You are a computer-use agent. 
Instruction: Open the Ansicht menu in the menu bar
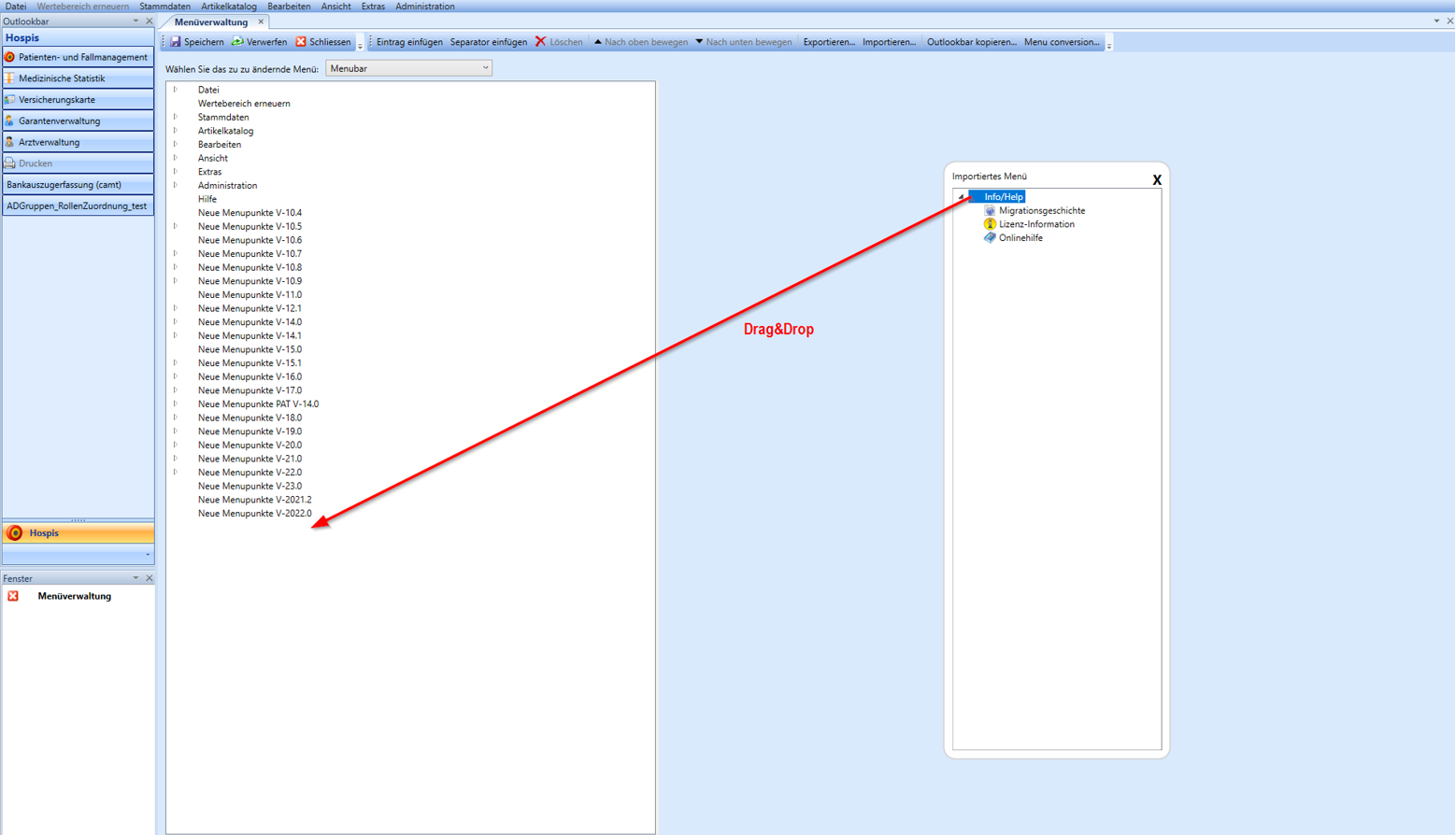(x=335, y=7)
